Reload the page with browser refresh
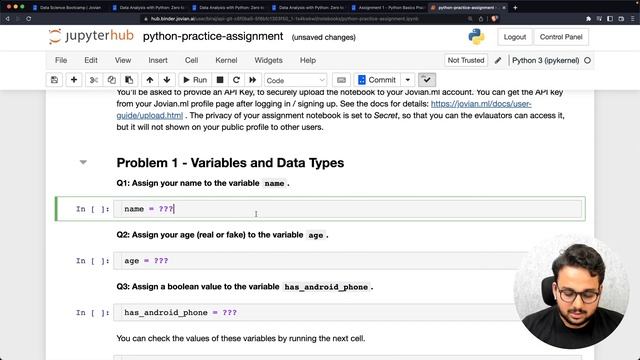Screen dimensions: 640x360 click(x=29, y=19)
